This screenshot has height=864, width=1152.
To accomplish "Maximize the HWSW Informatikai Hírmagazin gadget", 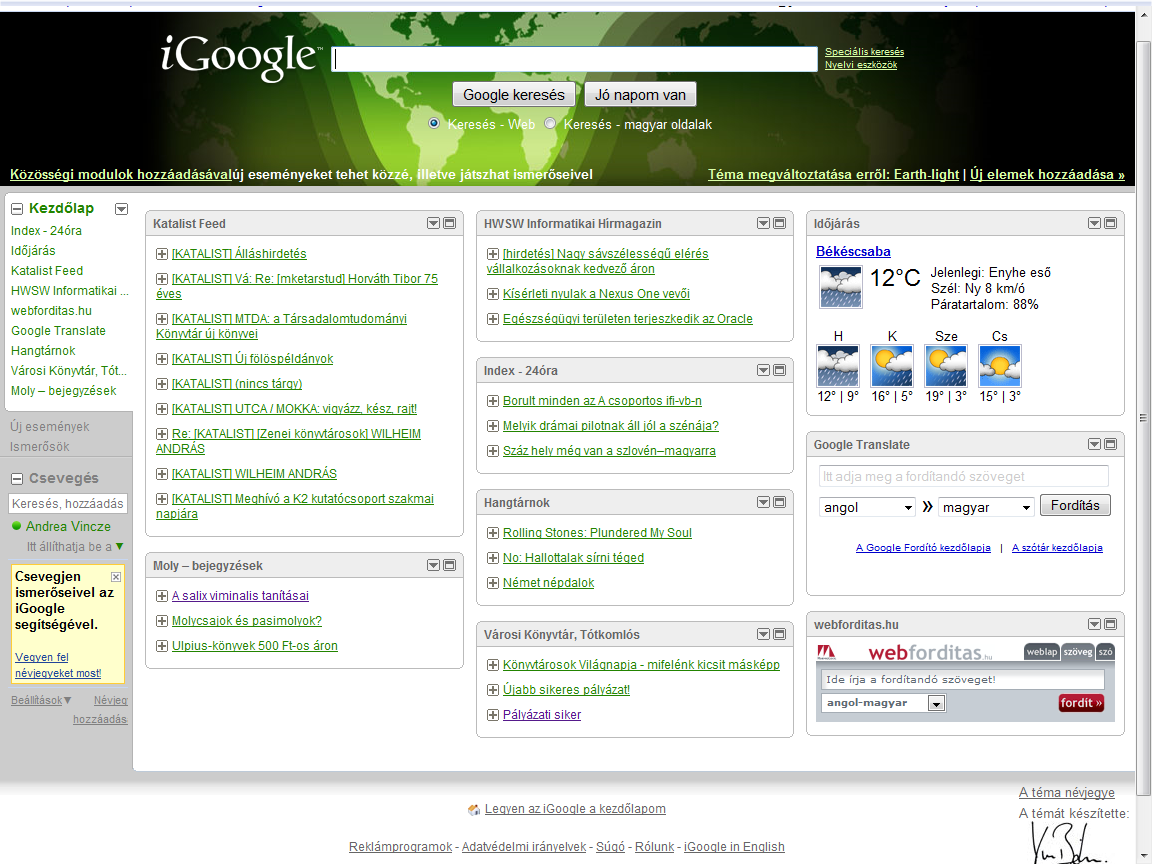I will (780, 223).
